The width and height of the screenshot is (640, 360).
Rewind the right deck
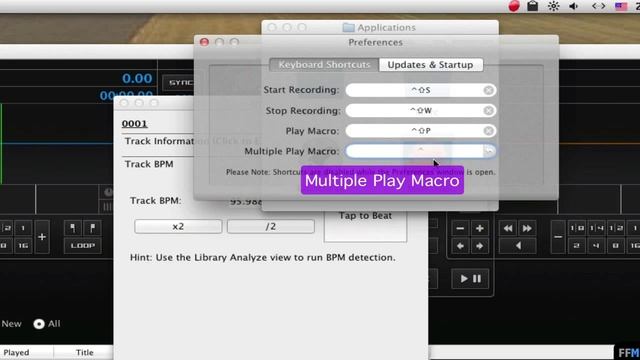(508, 229)
